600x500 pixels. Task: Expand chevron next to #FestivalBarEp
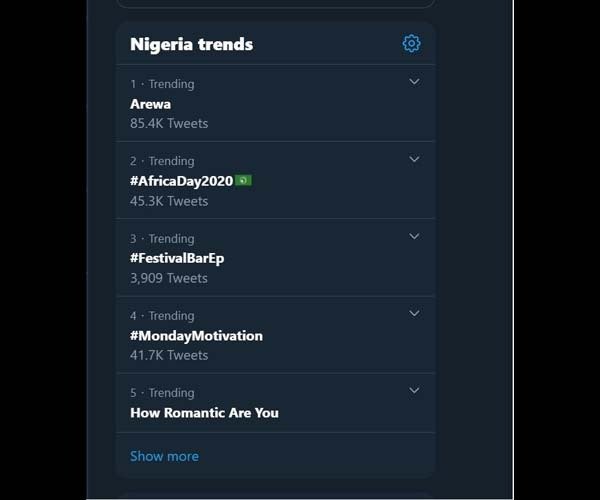[414, 236]
